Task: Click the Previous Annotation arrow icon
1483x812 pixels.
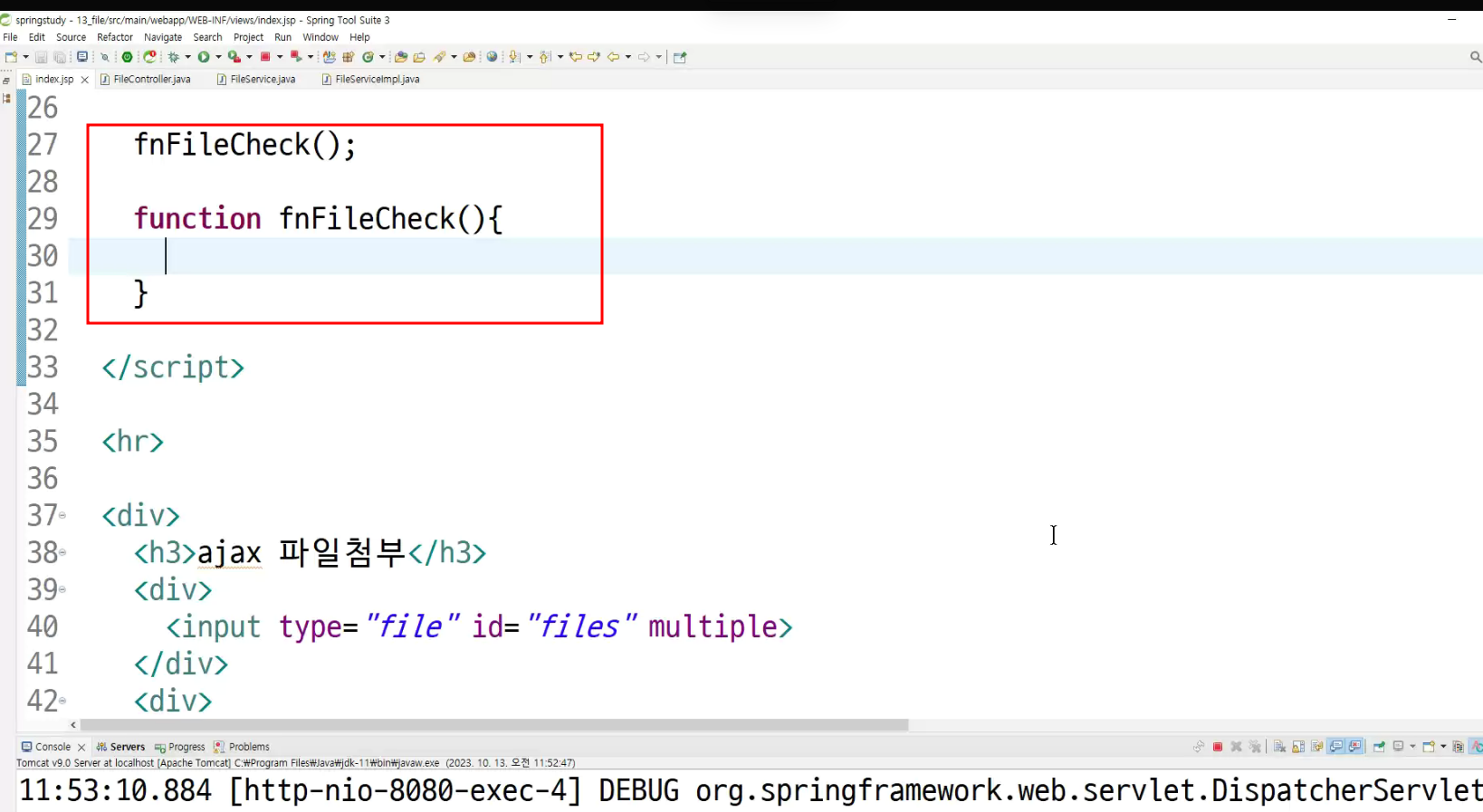Action: point(545,57)
